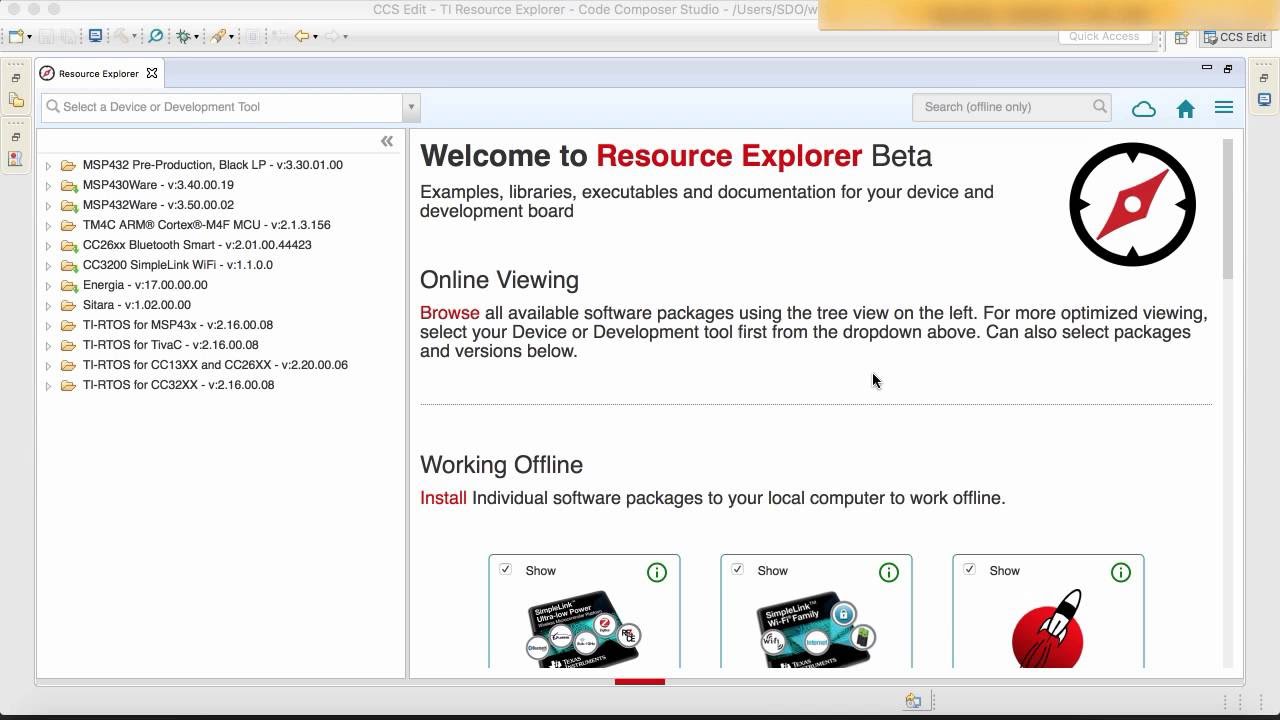The width and height of the screenshot is (1280, 720).
Task: Open the debug dropdown arrow
Action: pos(196,37)
